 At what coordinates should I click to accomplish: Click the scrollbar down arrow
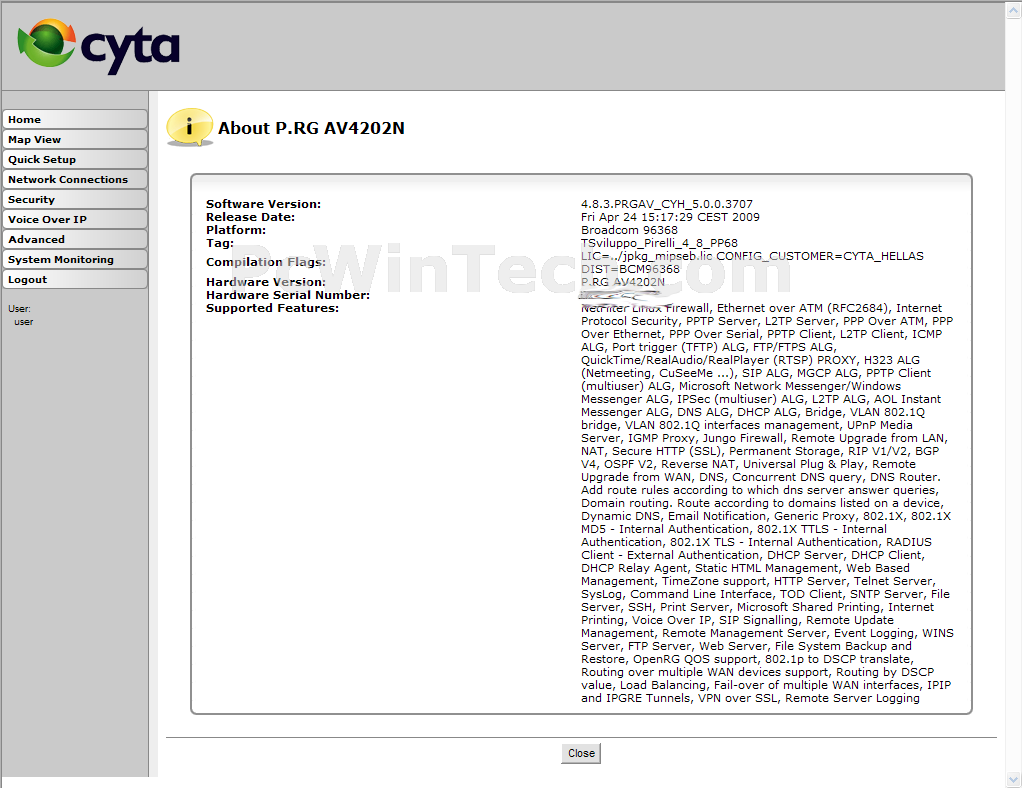pyautogui.click(x=1014, y=779)
